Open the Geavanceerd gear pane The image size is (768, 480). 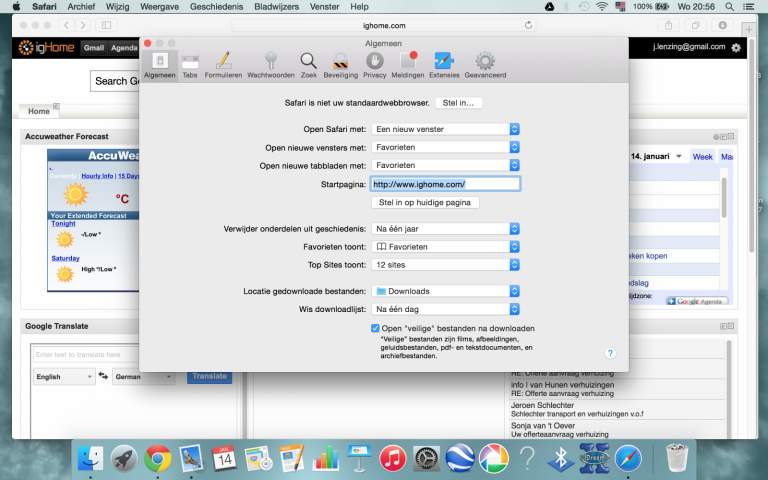pyautogui.click(x=485, y=65)
